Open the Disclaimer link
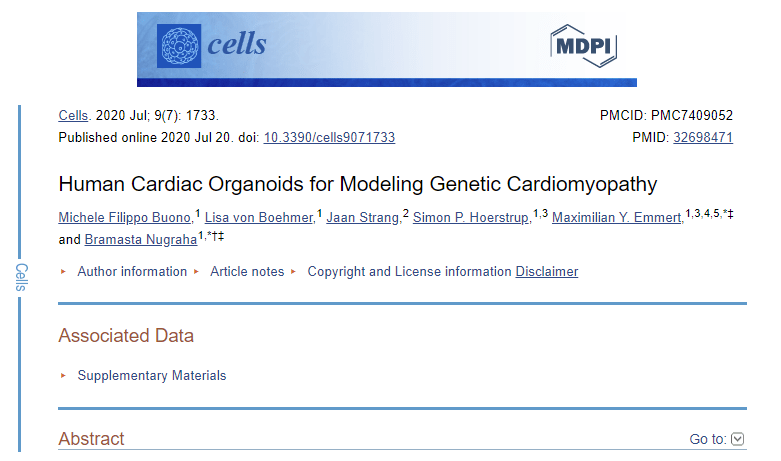This screenshot has width=781, height=461. point(547,271)
